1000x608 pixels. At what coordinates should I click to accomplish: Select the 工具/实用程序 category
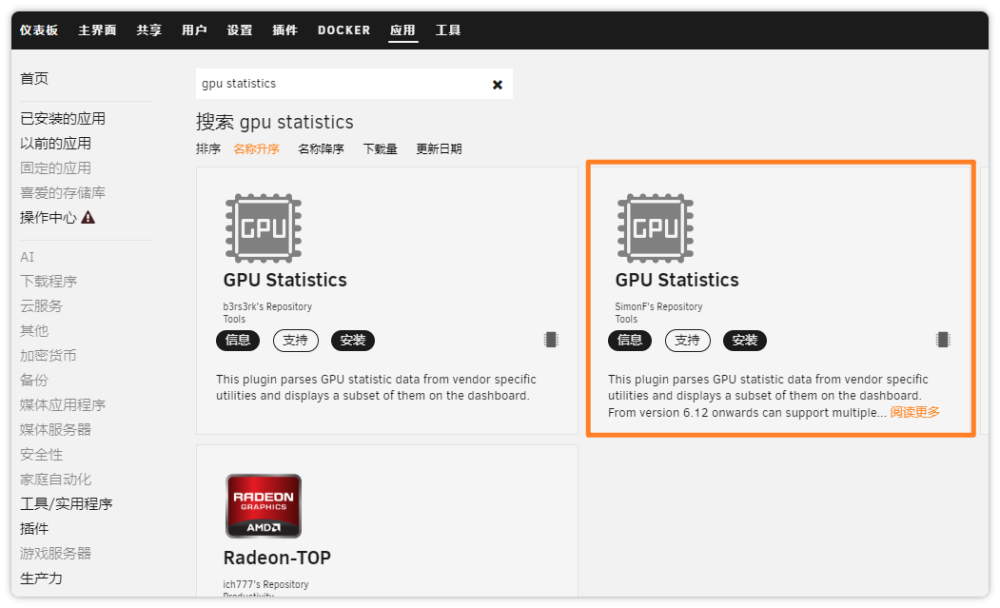click(x=66, y=504)
